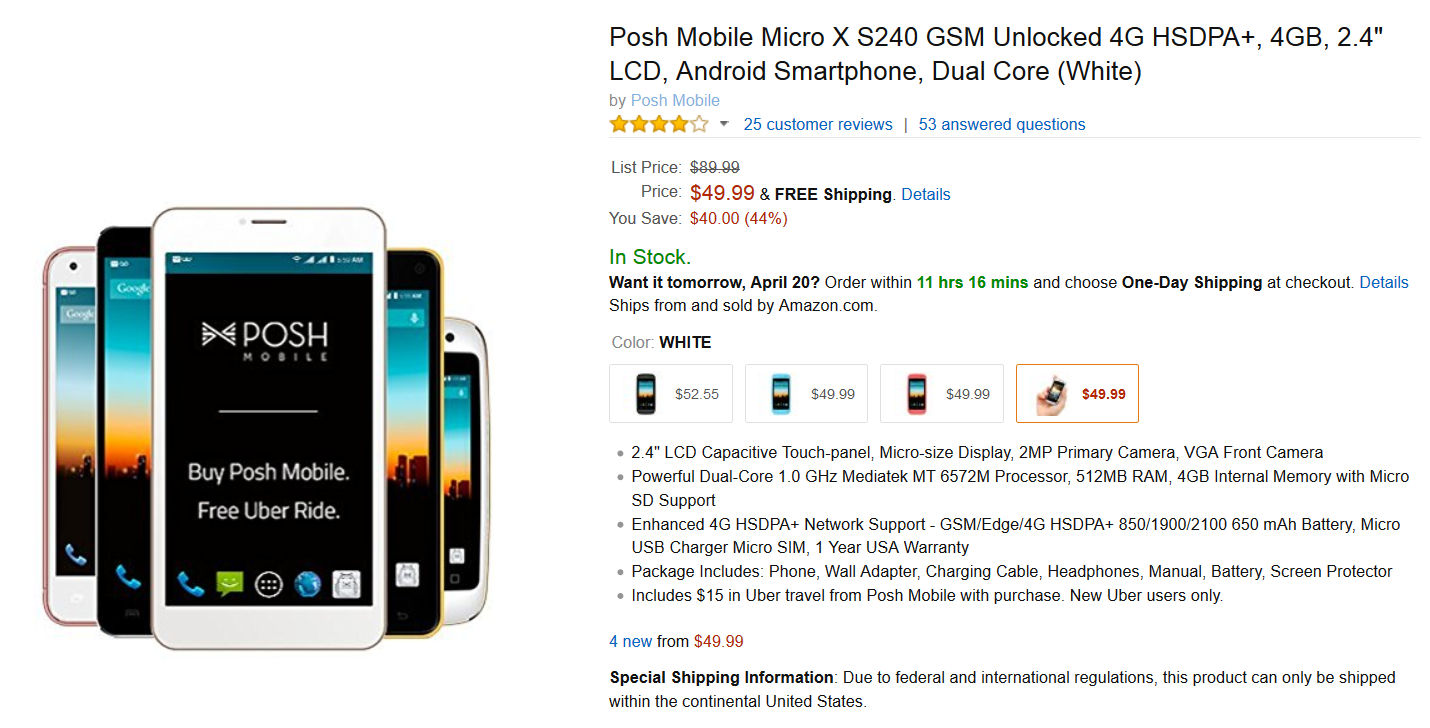This screenshot has height=728, width=1430.
Task: Open Details for One-Day Shipping
Action: (x=1384, y=282)
